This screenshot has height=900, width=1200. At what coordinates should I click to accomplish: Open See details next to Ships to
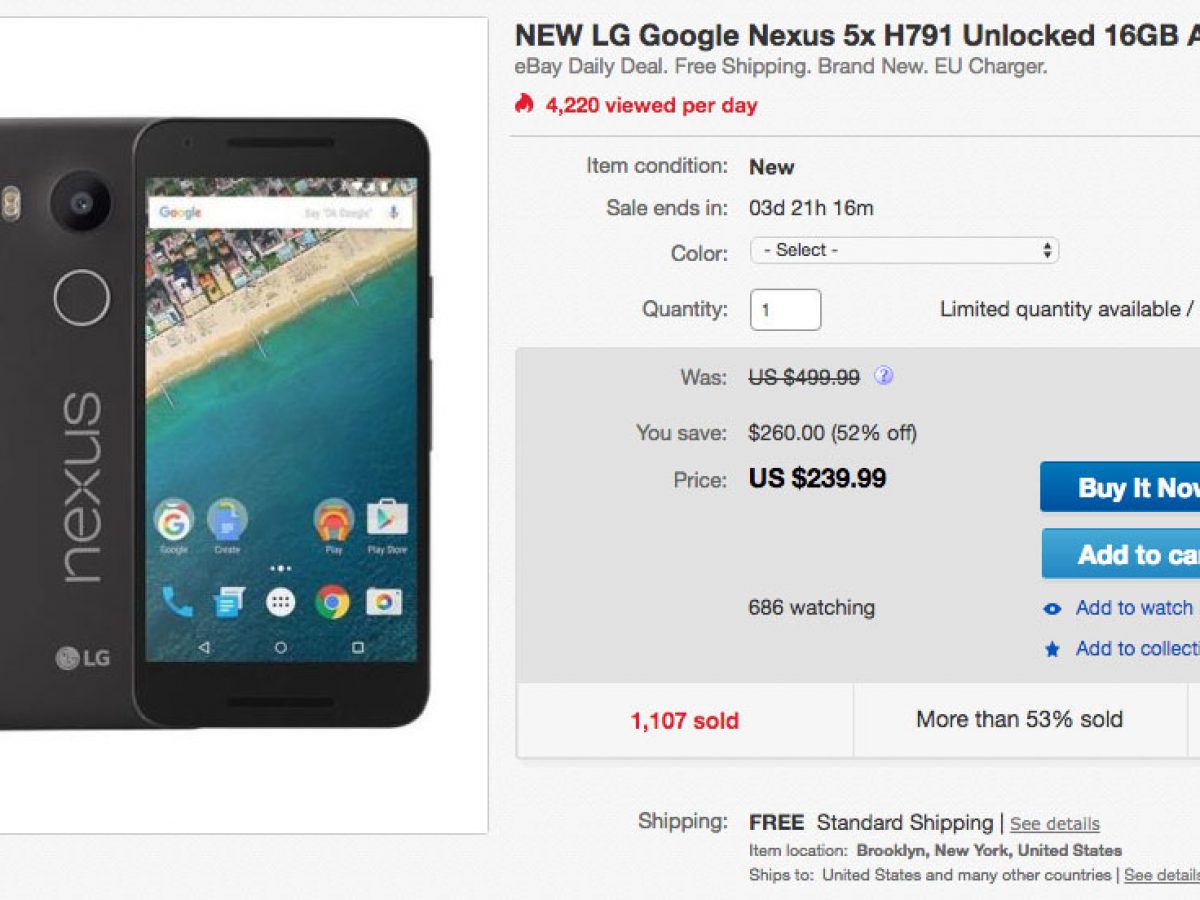click(1161, 875)
